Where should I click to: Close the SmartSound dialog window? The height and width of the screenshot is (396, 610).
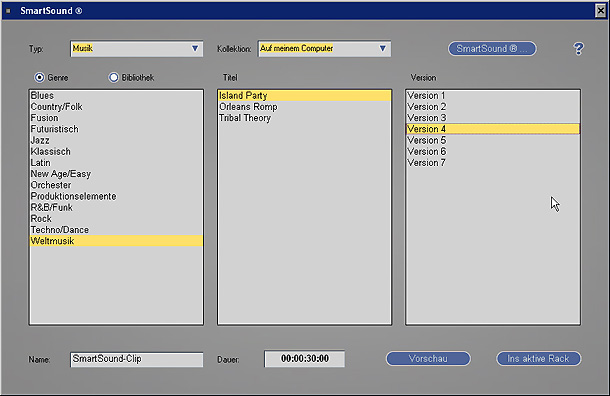(601, 11)
